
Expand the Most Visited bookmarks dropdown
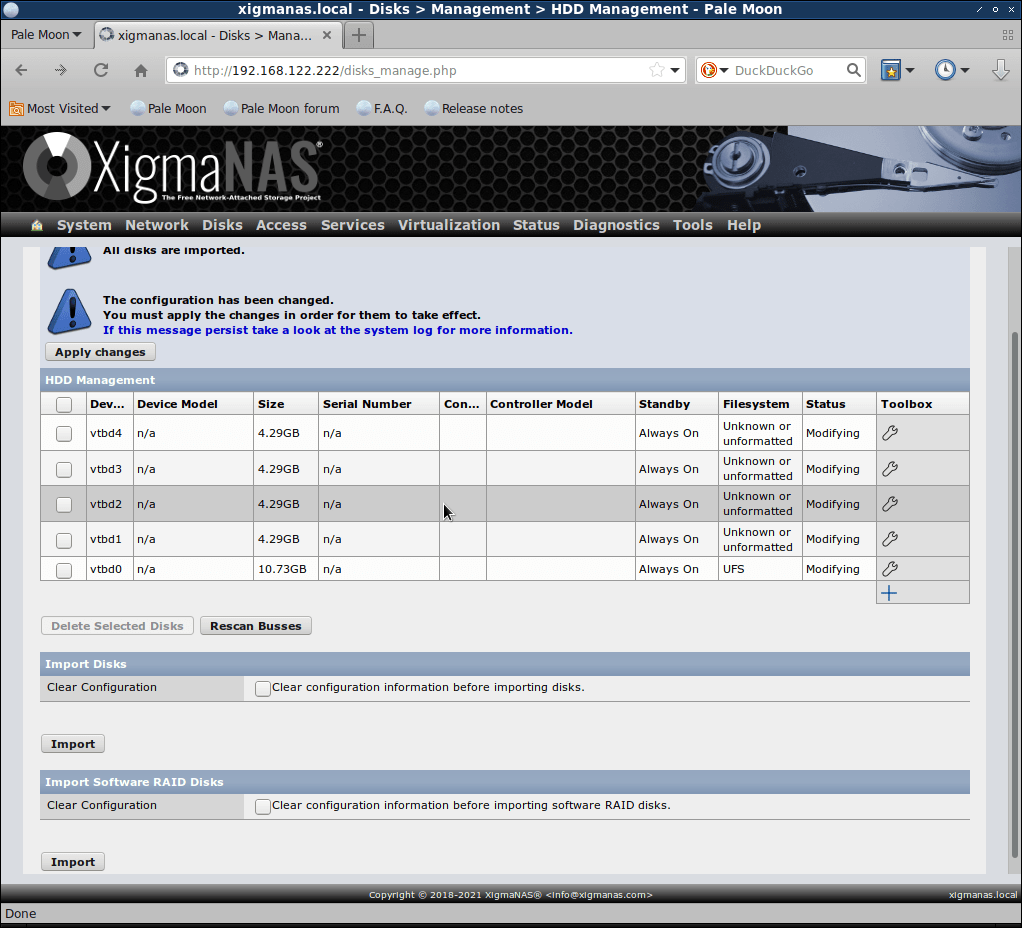[x=60, y=109]
